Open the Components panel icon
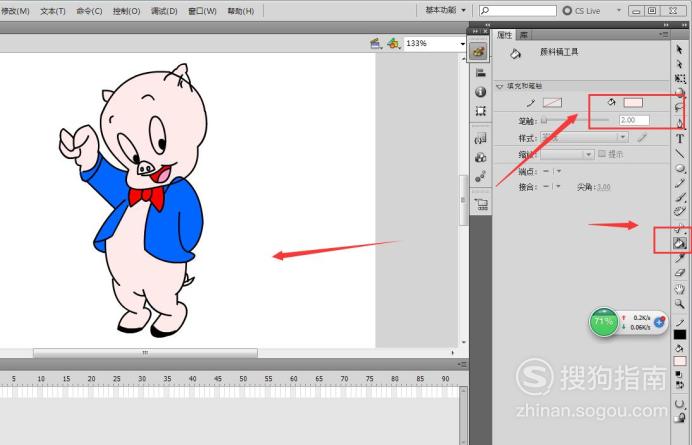Image resolution: width=692 pixels, height=445 pixels. [x=480, y=158]
